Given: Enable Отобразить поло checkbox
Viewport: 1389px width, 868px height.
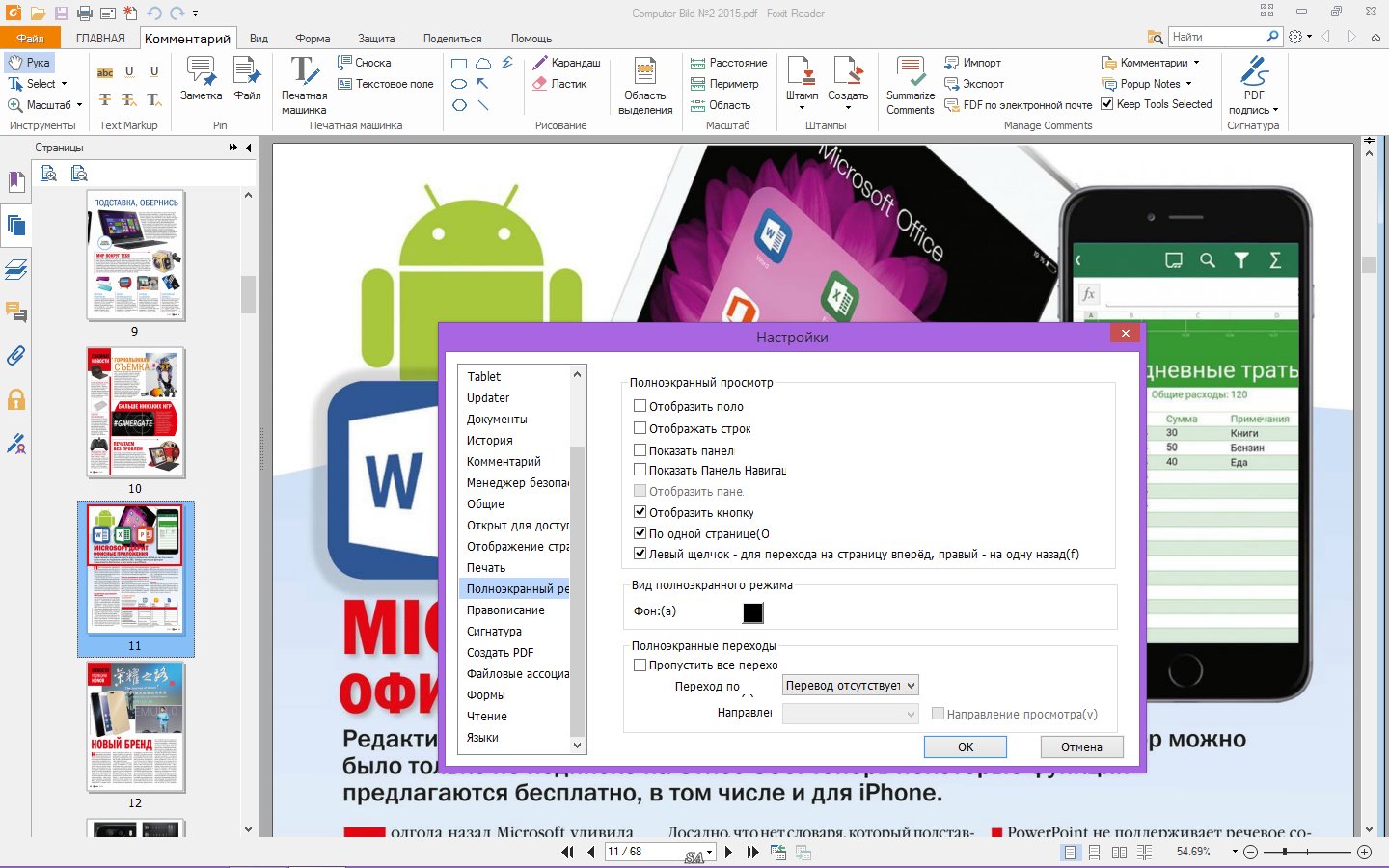Looking at the screenshot, I should point(640,407).
